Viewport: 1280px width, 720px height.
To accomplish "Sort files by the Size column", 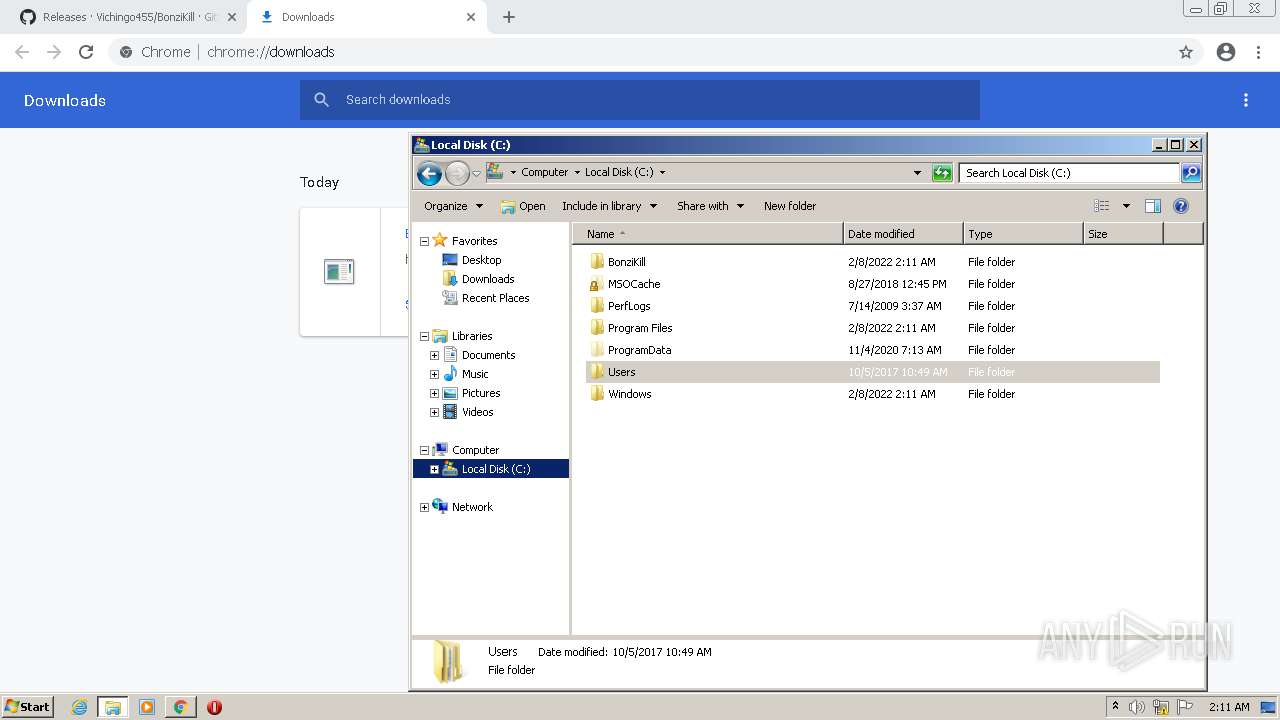I will (1123, 234).
